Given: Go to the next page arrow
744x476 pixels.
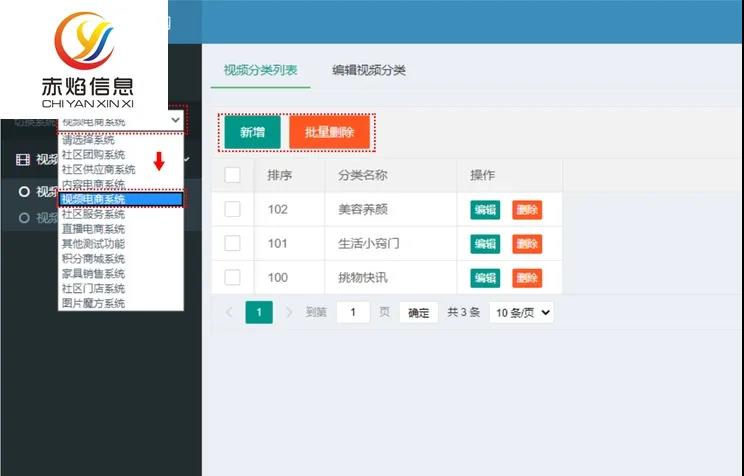Looking at the screenshot, I should (x=289, y=312).
